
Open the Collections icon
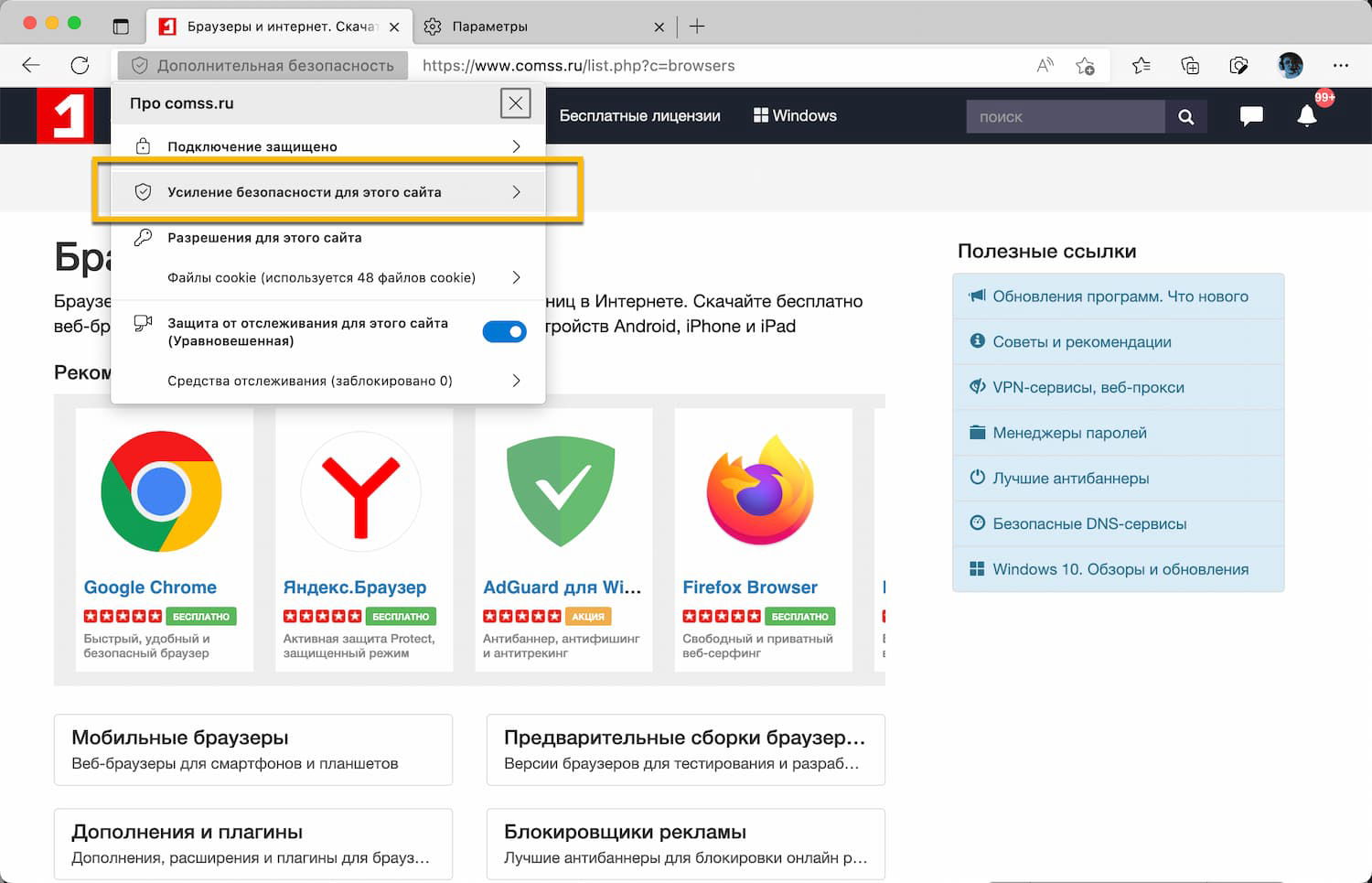click(x=1190, y=65)
